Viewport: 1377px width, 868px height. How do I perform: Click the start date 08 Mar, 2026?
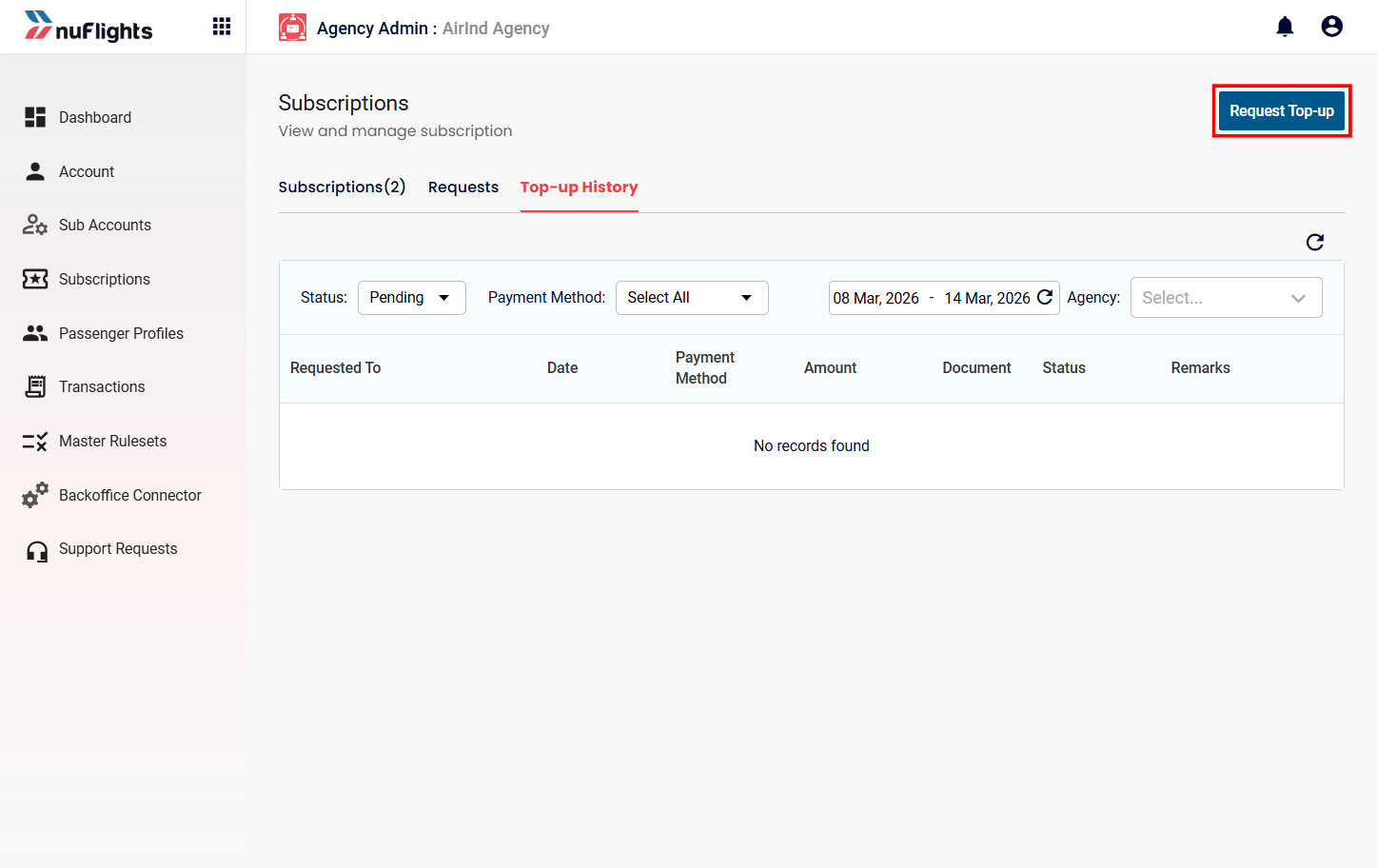(875, 298)
